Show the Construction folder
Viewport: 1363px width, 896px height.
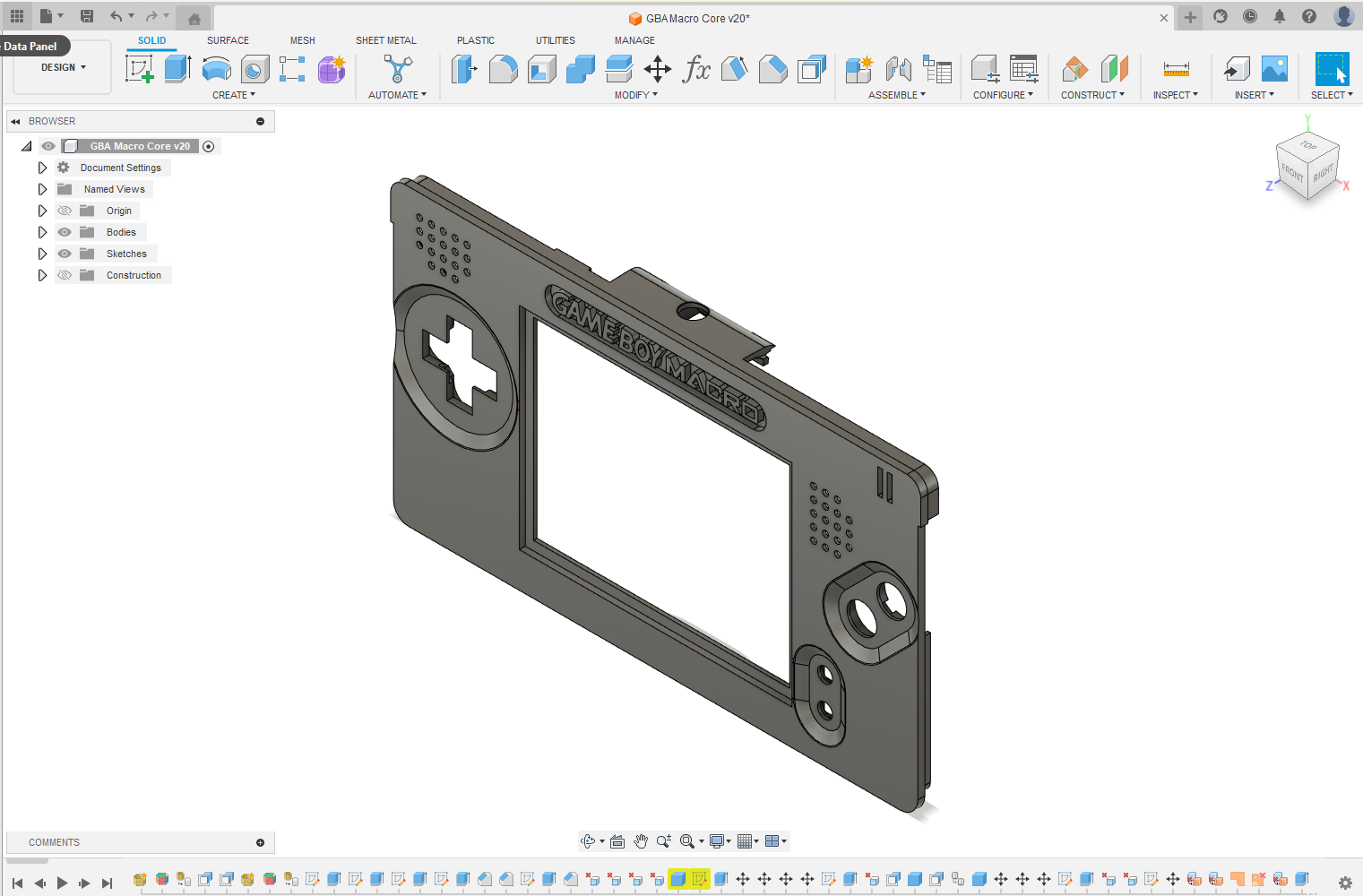[65, 275]
